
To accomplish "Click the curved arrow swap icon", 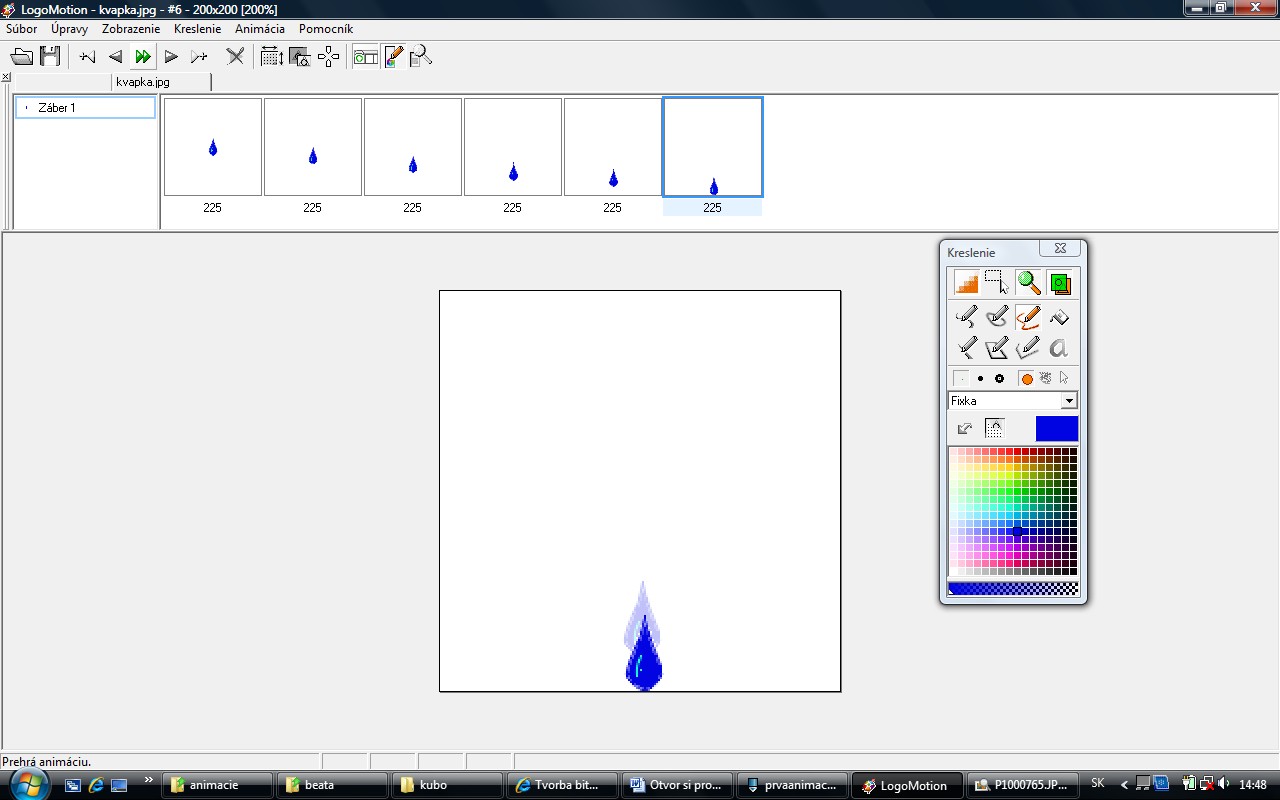I will pyautogui.click(x=965, y=429).
